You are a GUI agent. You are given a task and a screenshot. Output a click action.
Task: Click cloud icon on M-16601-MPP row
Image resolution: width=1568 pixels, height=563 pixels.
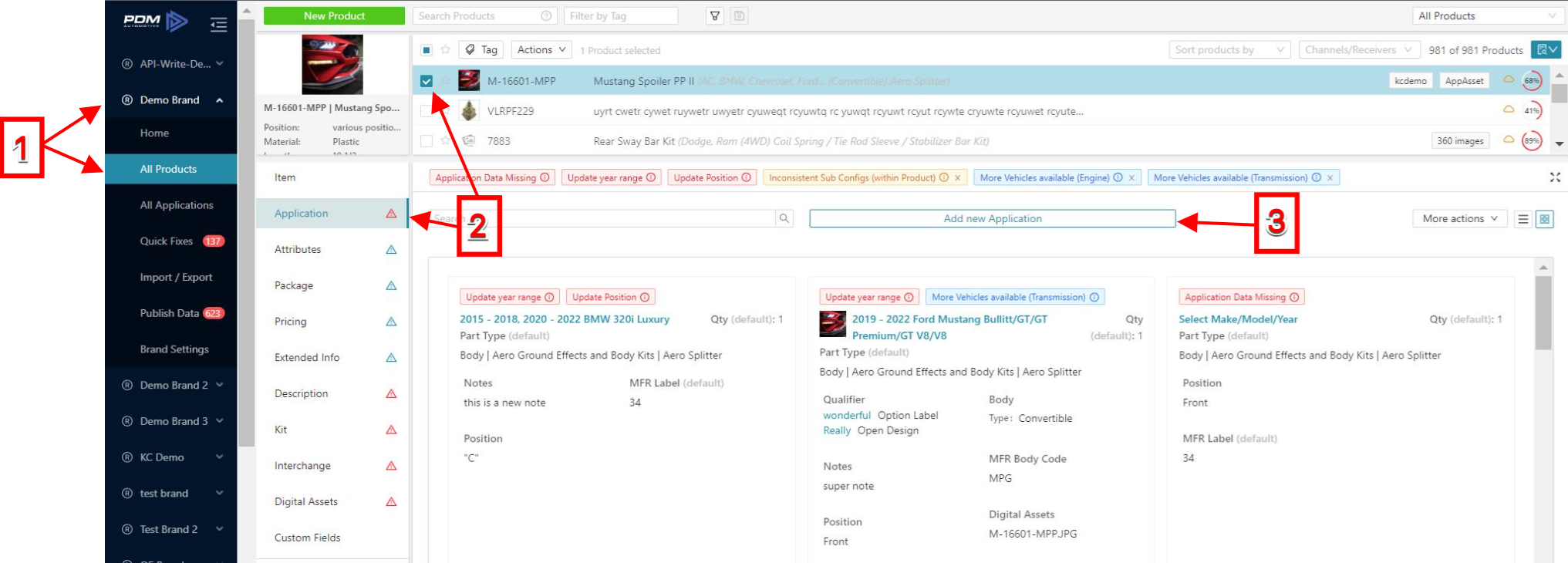1508,79
